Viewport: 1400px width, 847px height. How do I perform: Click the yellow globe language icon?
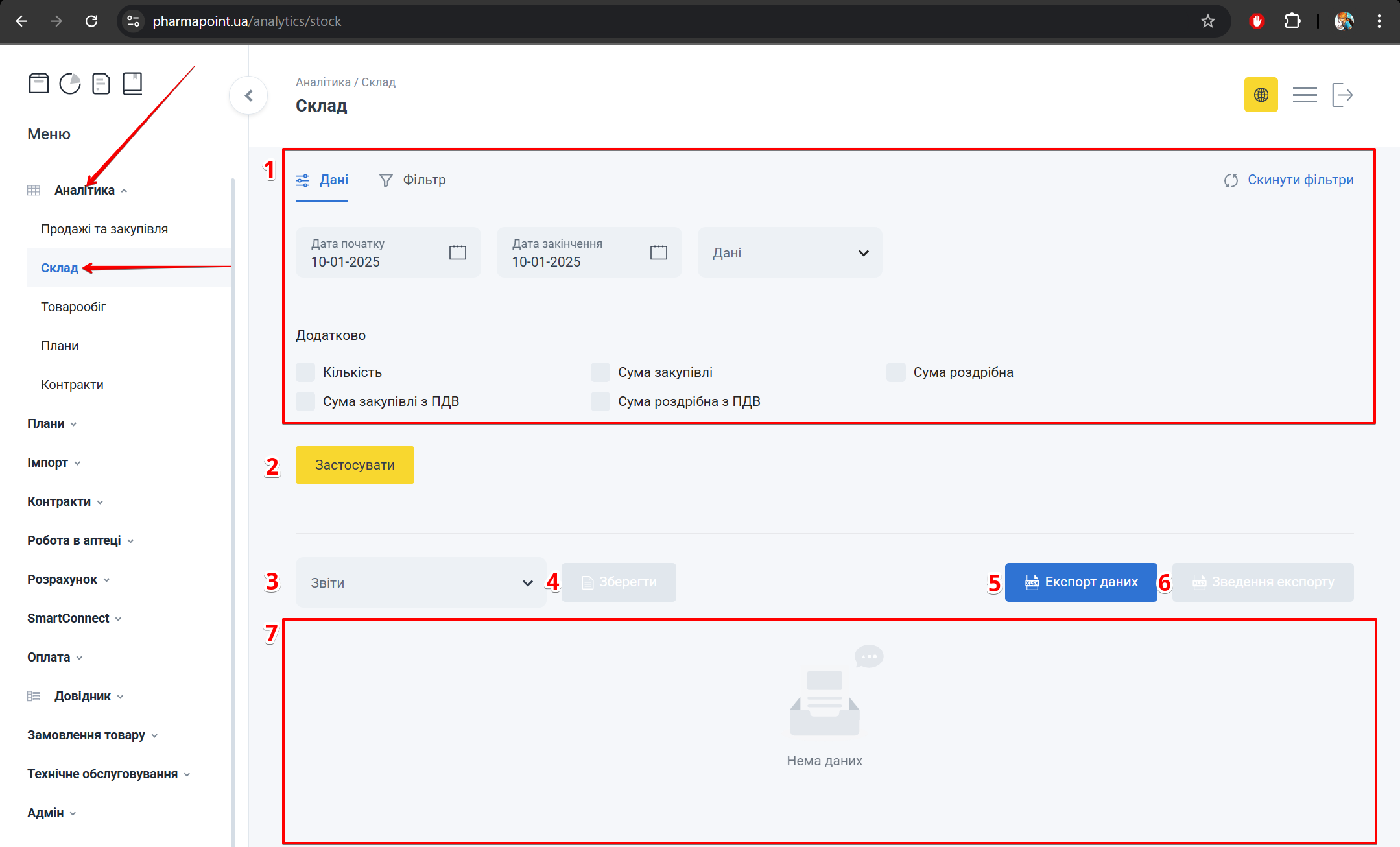pos(1261,95)
